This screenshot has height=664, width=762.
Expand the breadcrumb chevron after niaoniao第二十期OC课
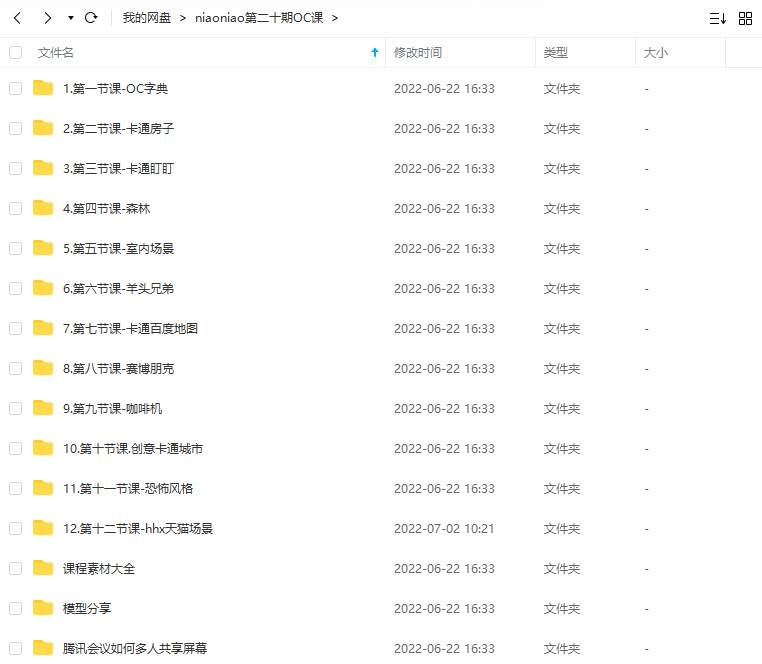coord(335,18)
